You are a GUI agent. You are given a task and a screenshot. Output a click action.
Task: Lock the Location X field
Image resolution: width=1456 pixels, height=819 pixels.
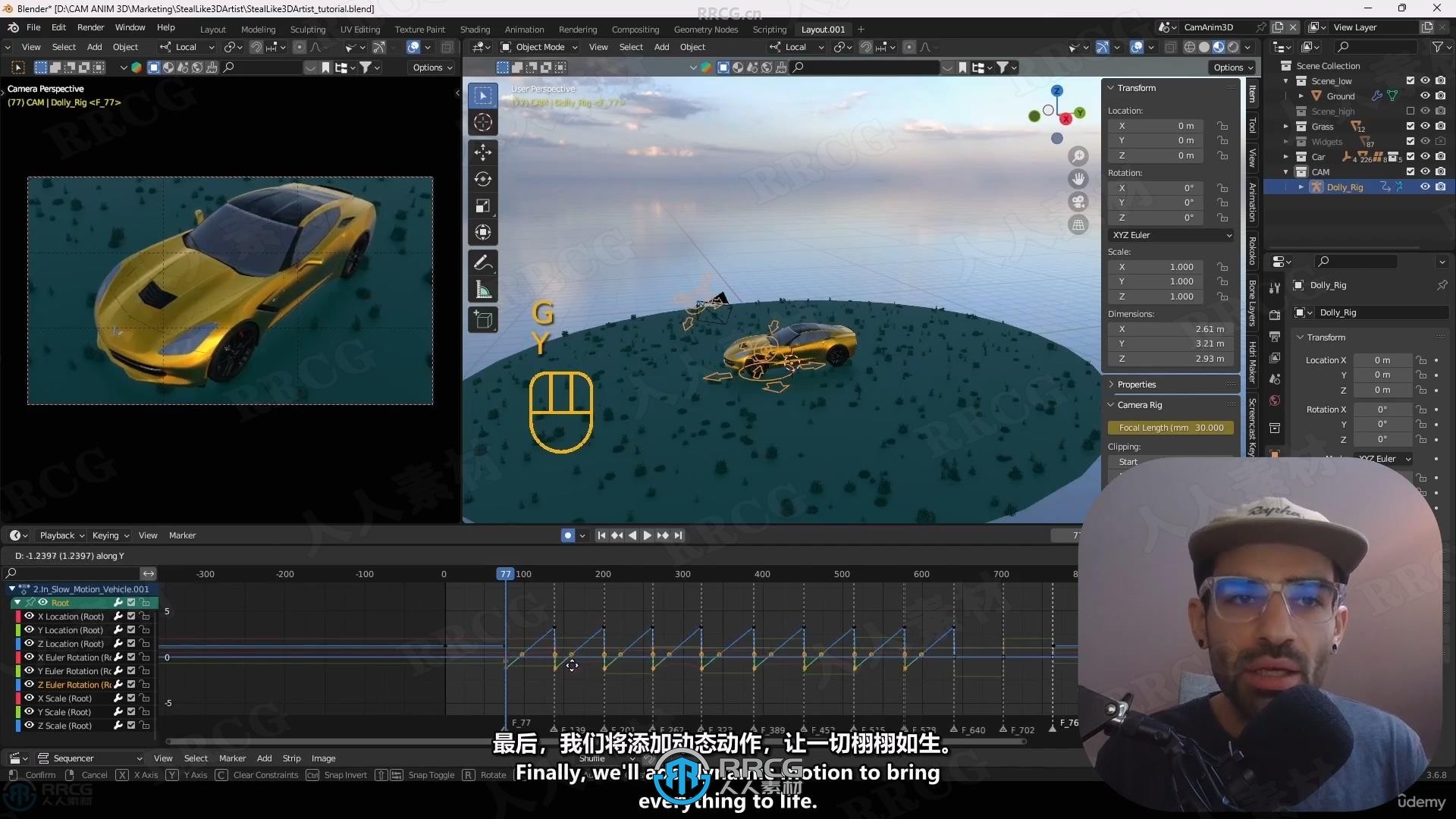click(1222, 126)
